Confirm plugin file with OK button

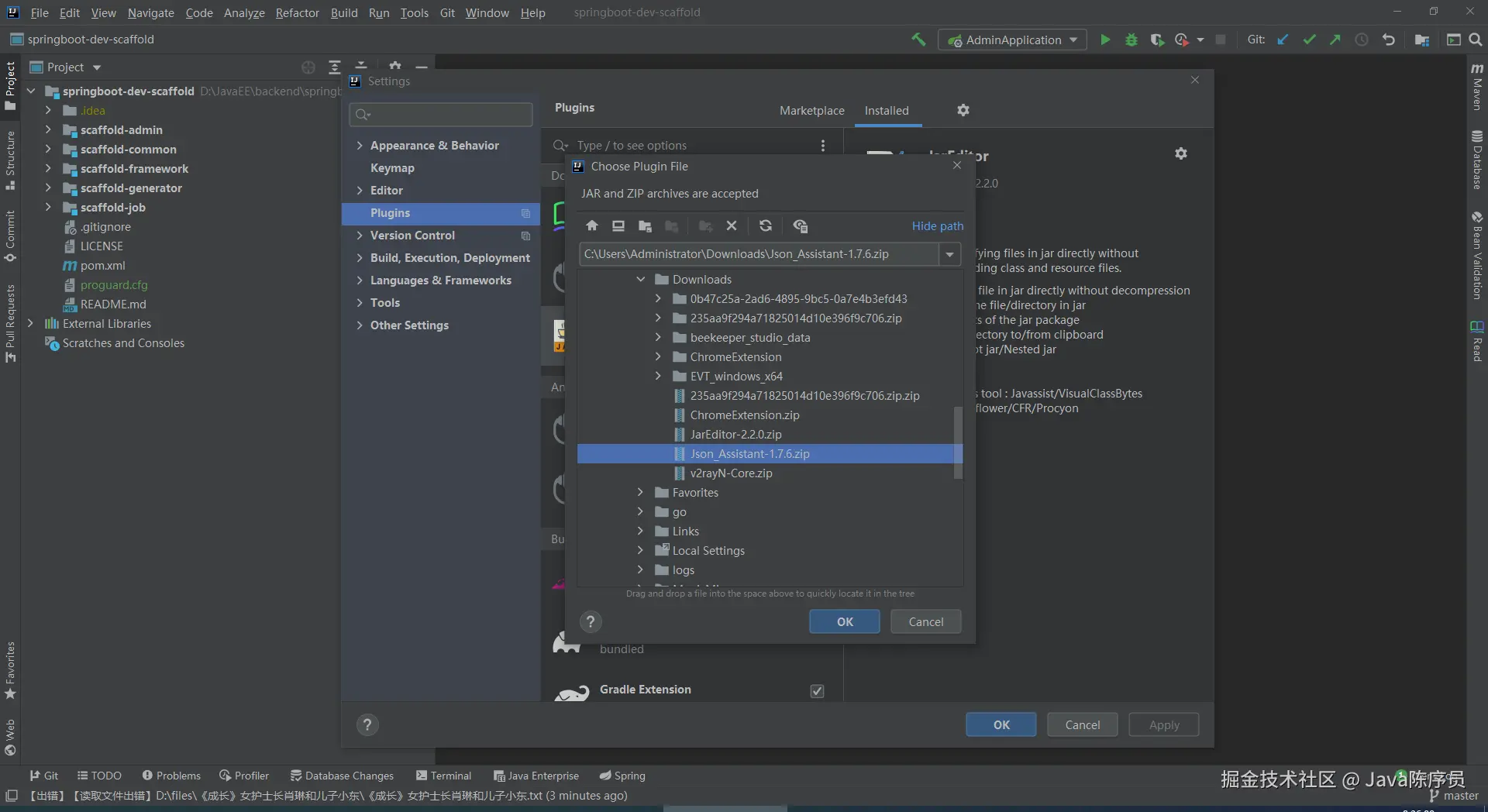[844, 621]
